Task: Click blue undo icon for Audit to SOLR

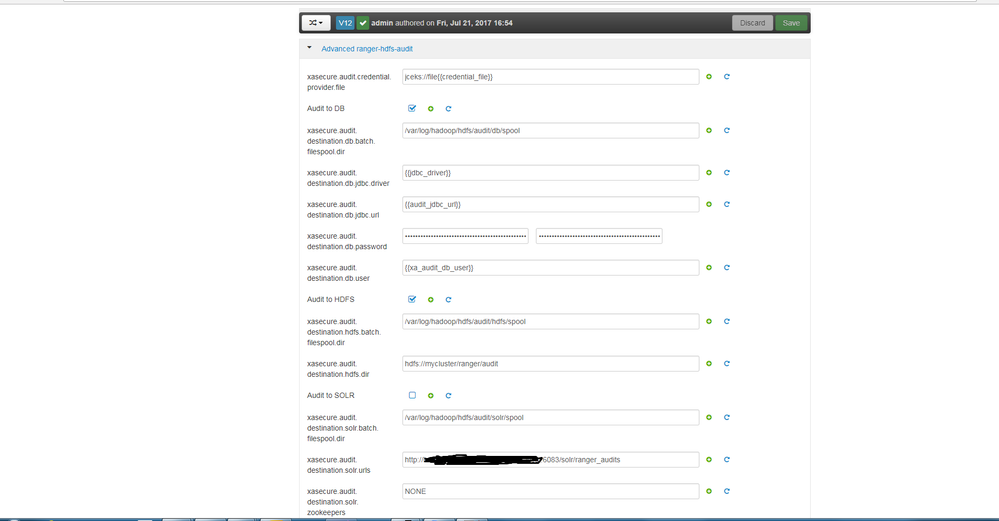Action: [x=449, y=396]
